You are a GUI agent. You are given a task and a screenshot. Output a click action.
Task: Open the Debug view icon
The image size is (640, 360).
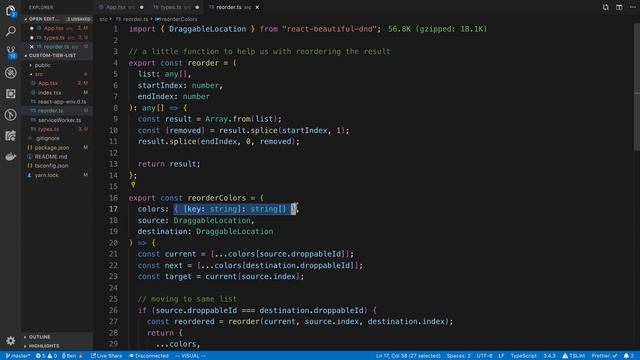[x=11, y=73]
